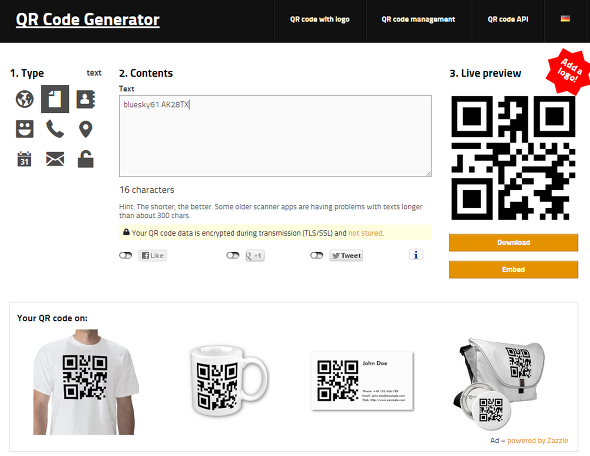Switch language with the German flag

pyautogui.click(x=565, y=18)
